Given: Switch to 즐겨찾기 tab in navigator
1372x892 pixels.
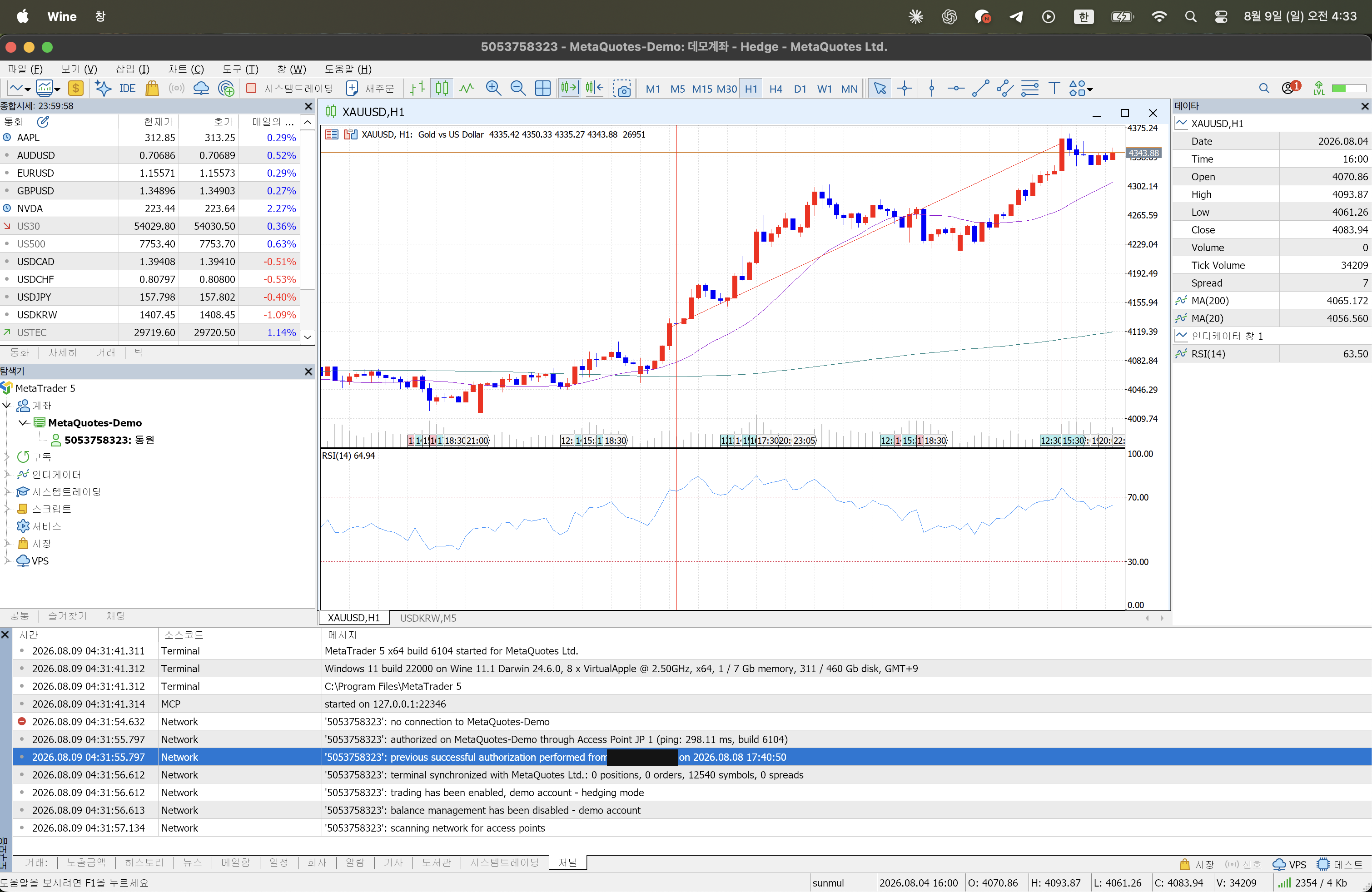Looking at the screenshot, I should (x=67, y=616).
